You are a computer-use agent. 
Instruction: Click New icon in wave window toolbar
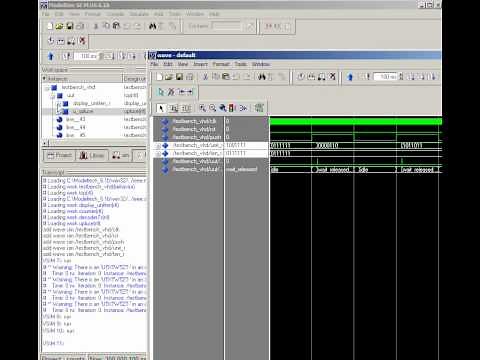pos(159,77)
